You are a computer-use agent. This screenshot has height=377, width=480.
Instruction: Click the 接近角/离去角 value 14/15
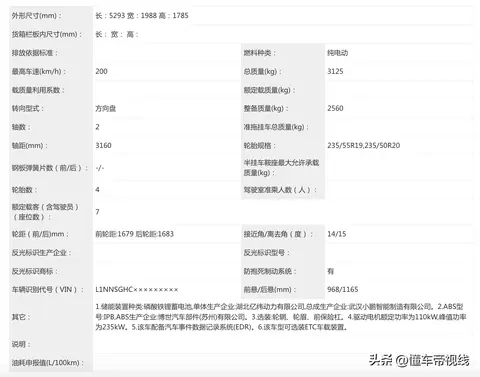point(336,234)
